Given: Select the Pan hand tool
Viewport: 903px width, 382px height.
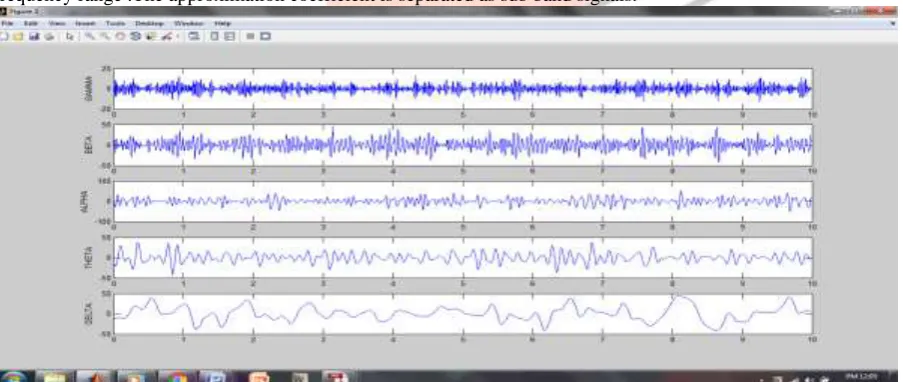Looking at the screenshot, I should pyautogui.click(x=120, y=36).
